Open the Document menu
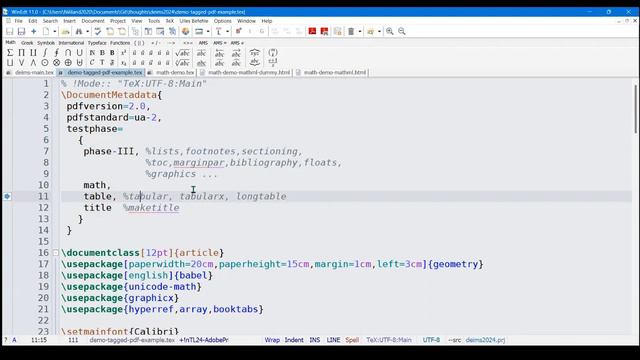This screenshot has height=360, width=640. pyautogui.click(x=93, y=21)
